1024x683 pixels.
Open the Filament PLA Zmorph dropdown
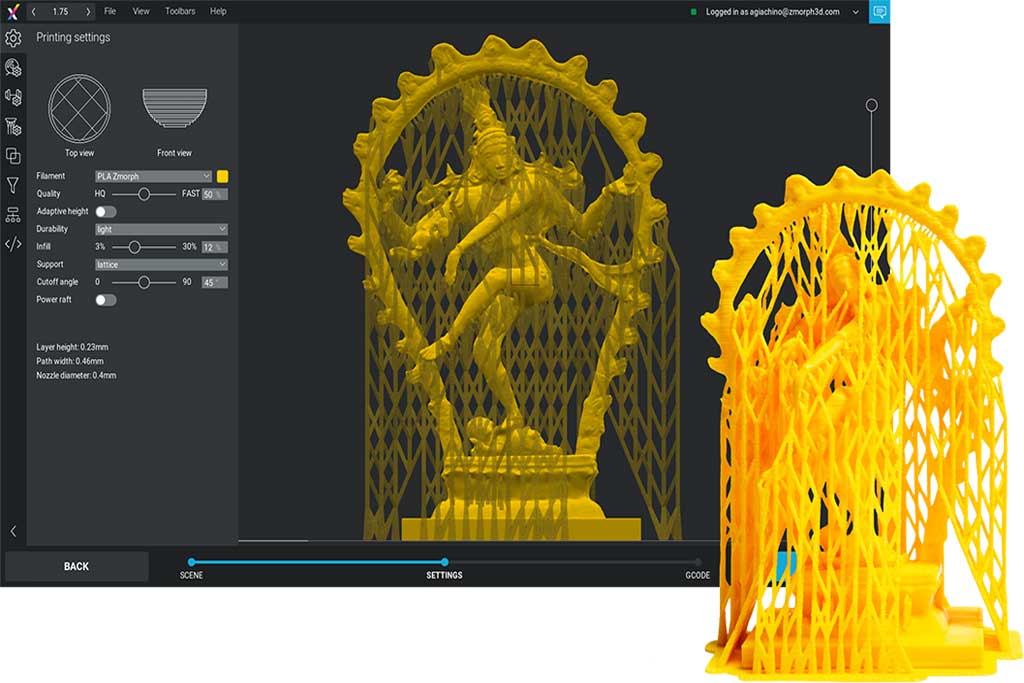click(x=153, y=176)
